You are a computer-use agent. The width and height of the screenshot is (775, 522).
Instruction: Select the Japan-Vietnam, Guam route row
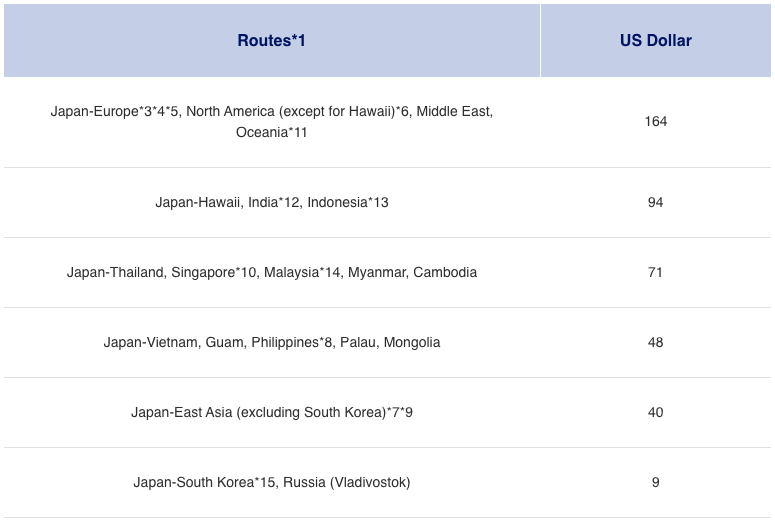tap(271, 342)
